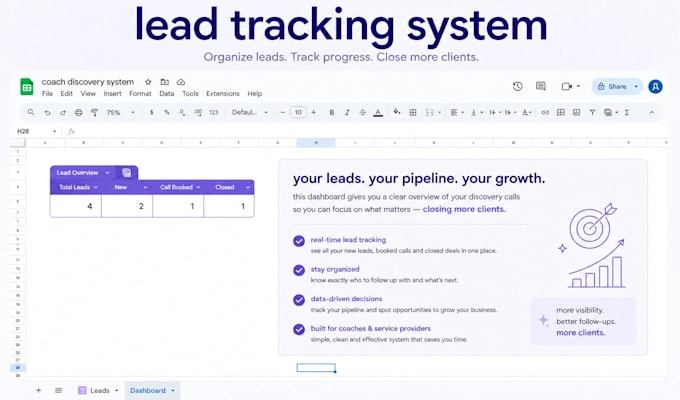Viewport: 680px width, 400px height.
Task: Open the 75% zoom dropdown
Action: point(121,112)
